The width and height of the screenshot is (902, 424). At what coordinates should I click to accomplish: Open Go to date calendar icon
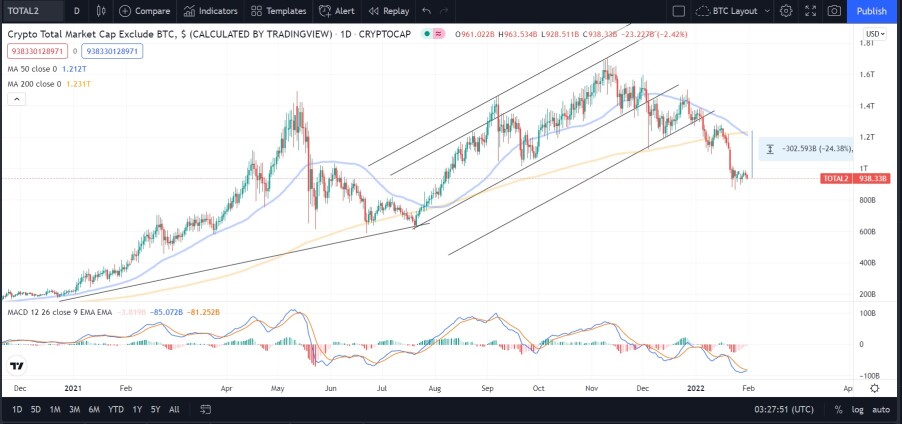pyautogui.click(x=205, y=410)
